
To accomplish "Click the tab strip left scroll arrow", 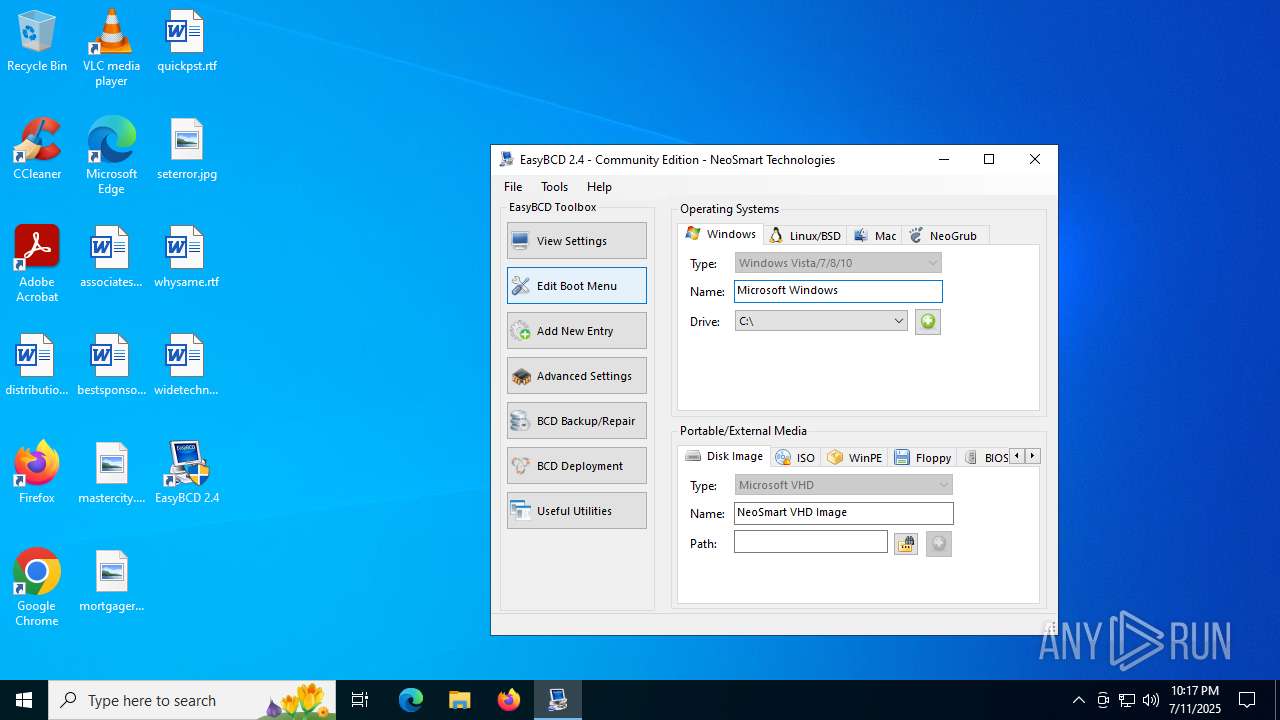I will tap(1017, 456).
